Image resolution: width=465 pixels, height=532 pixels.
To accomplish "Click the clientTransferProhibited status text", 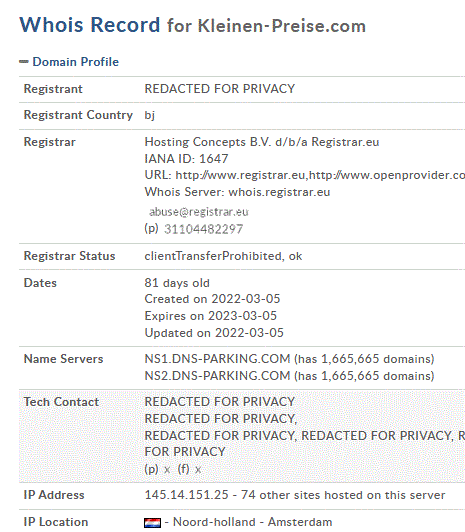I will pos(214,256).
